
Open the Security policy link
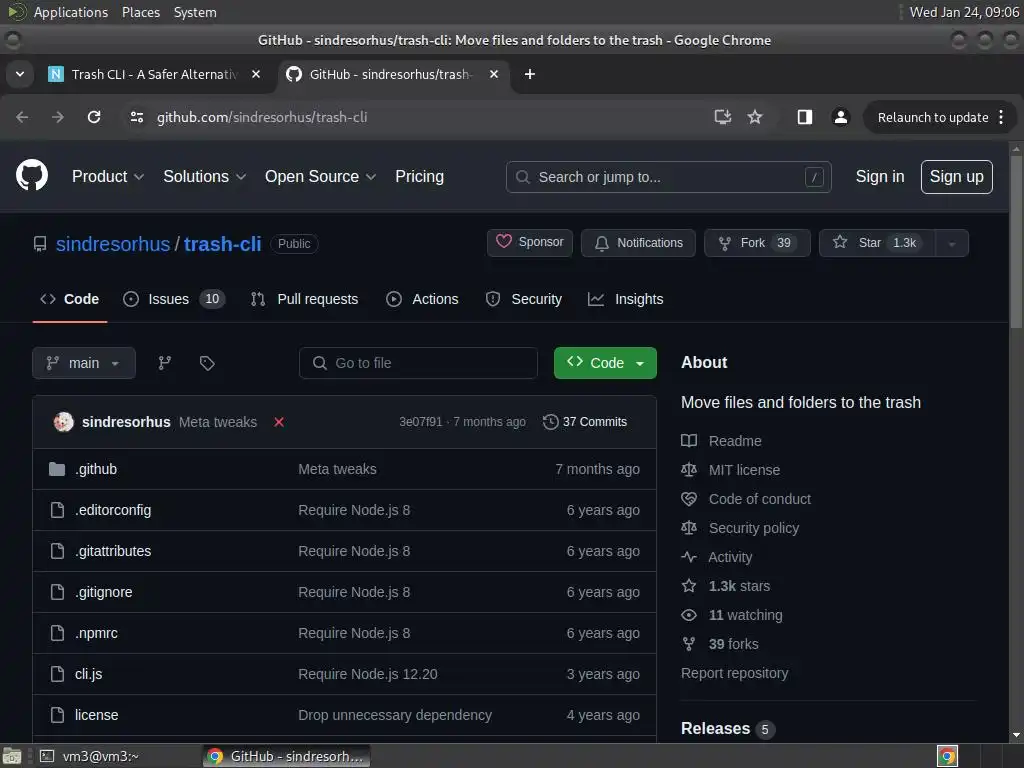pyautogui.click(x=740, y=528)
